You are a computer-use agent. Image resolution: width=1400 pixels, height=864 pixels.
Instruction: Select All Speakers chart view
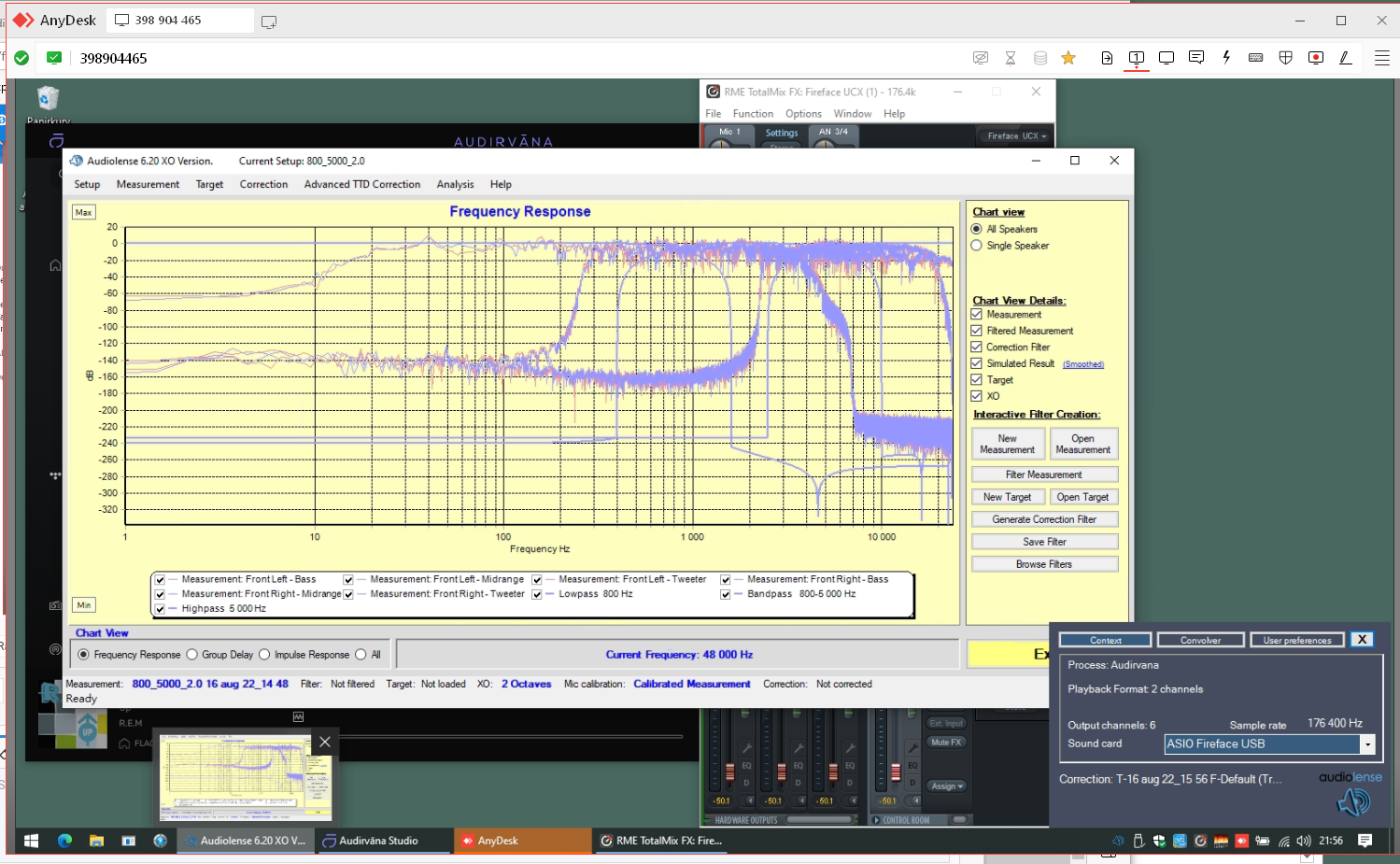click(977, 229)
